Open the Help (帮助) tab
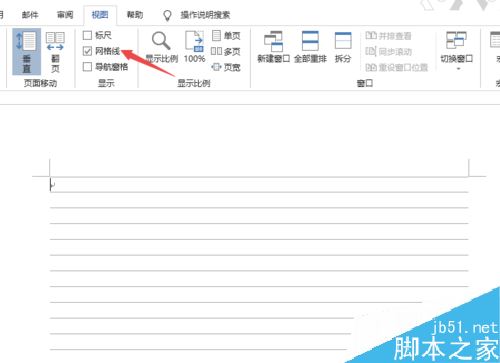 click(135, 15)
